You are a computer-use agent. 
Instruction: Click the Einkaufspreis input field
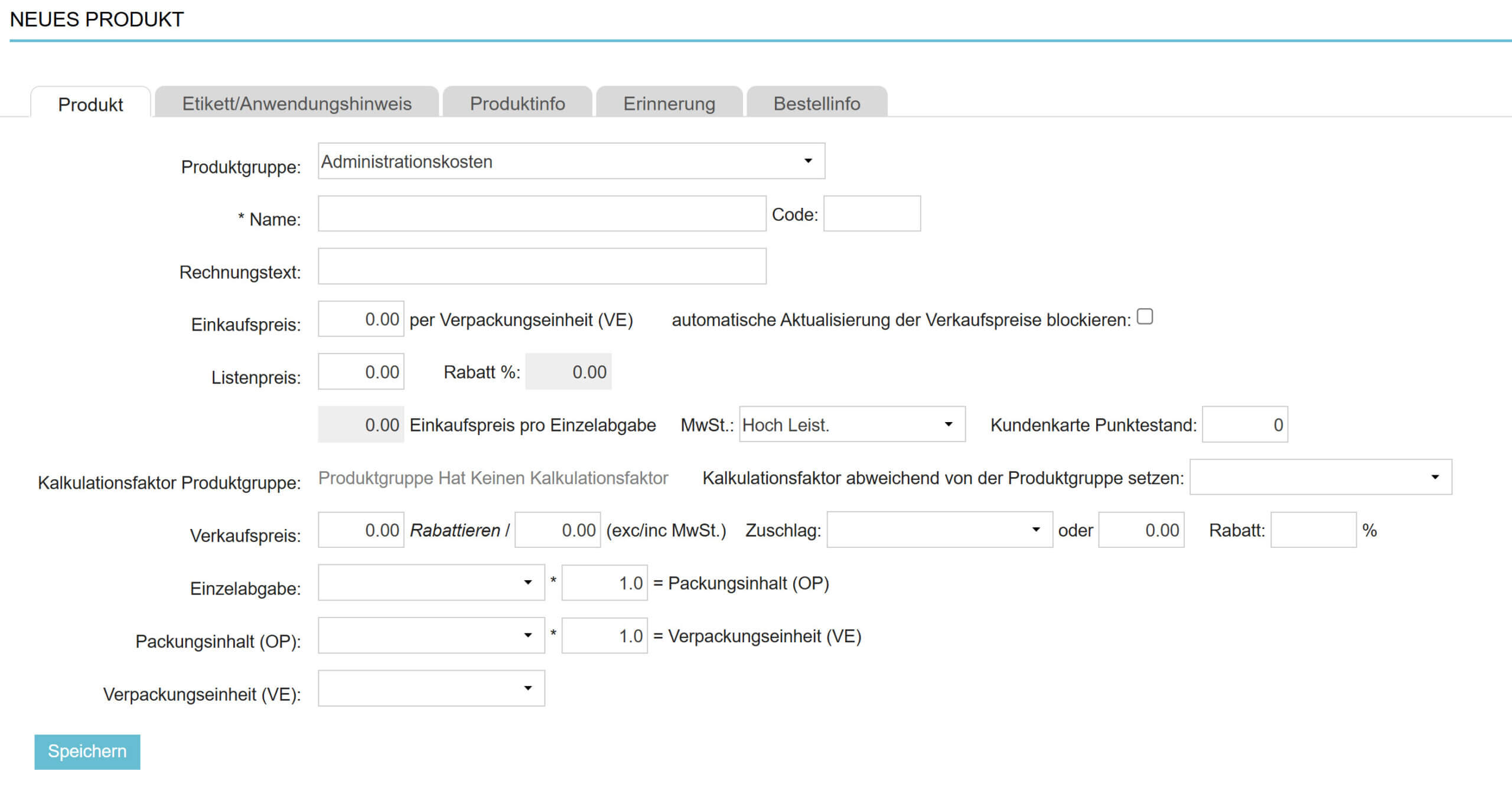pyautogui.click(x=361, y=319)
